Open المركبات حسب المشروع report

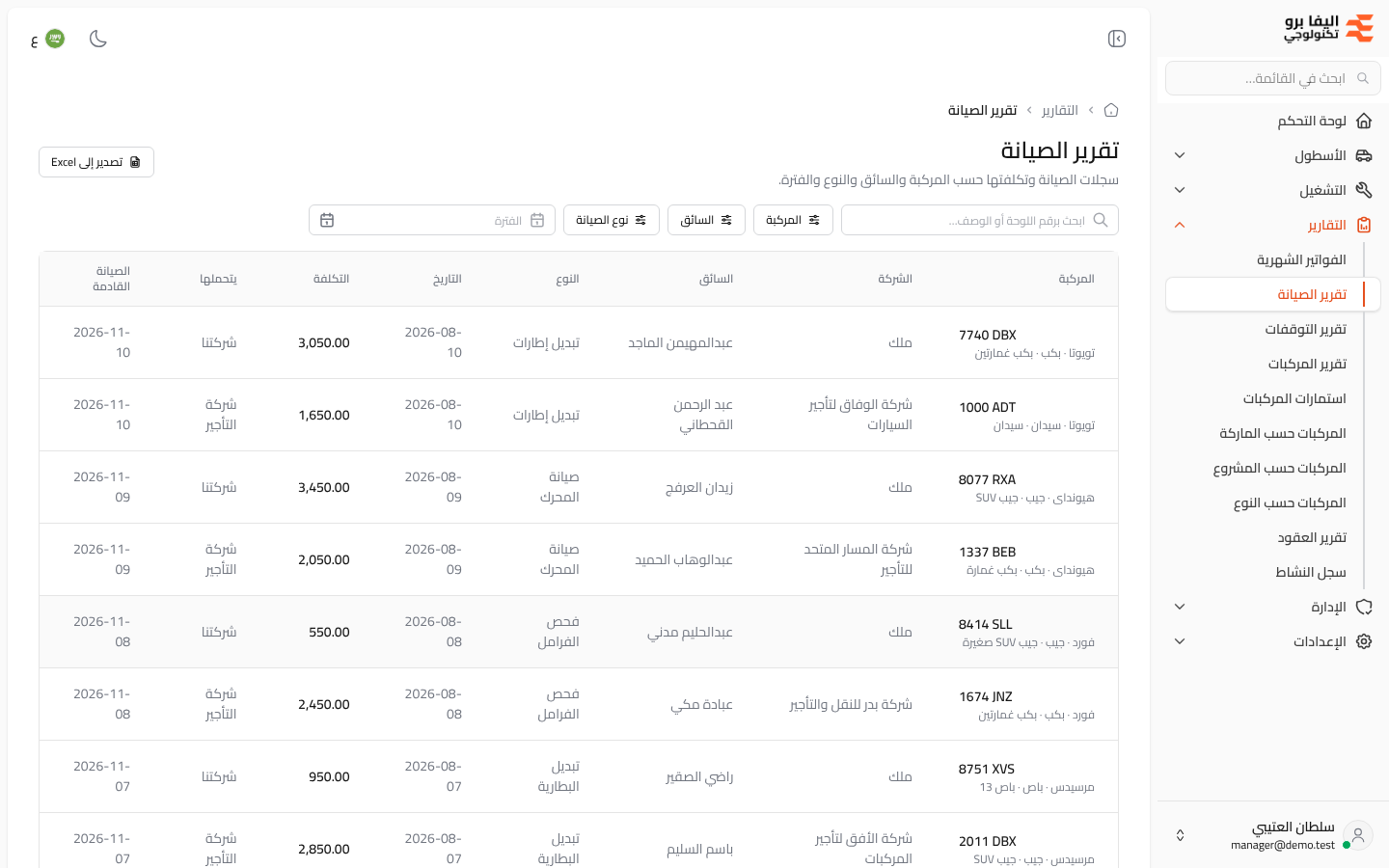click(1279, 468)
